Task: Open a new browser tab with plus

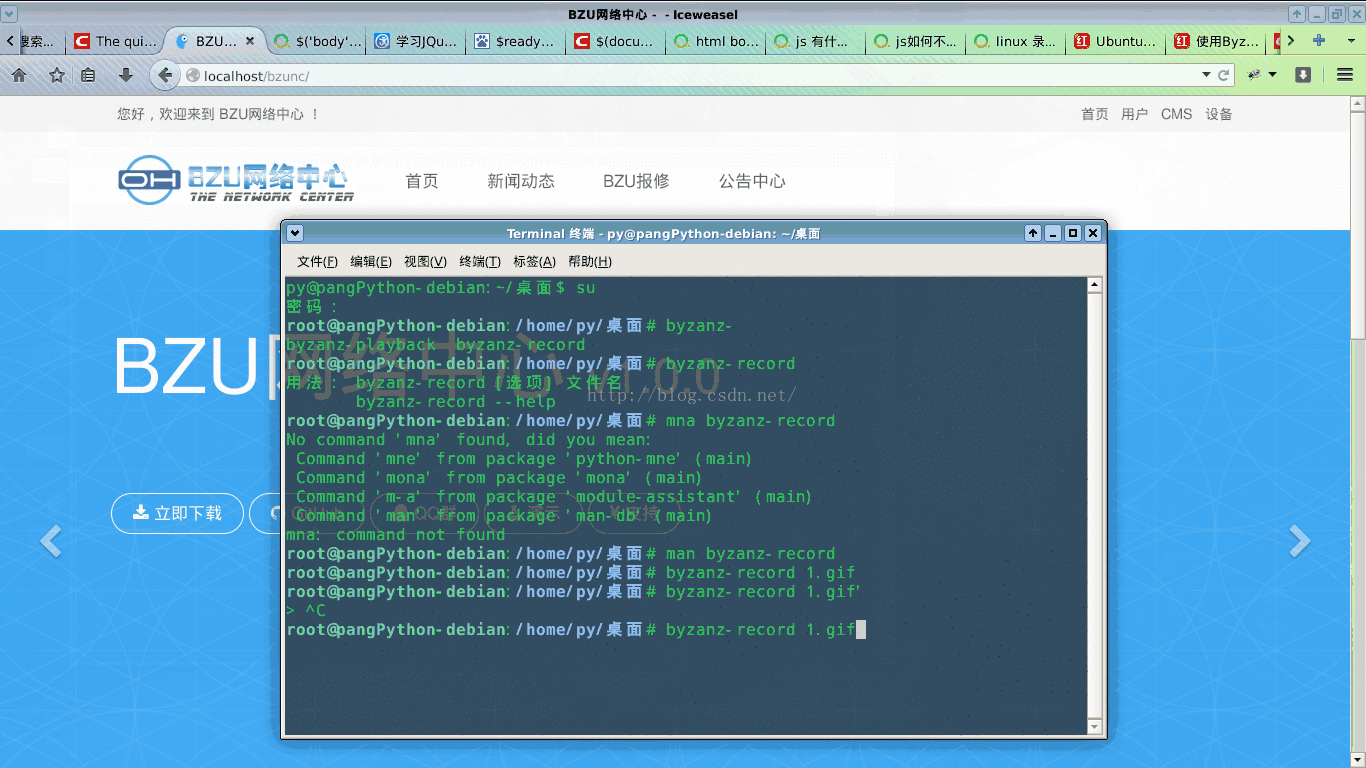Action: [x=1319, y=41]
